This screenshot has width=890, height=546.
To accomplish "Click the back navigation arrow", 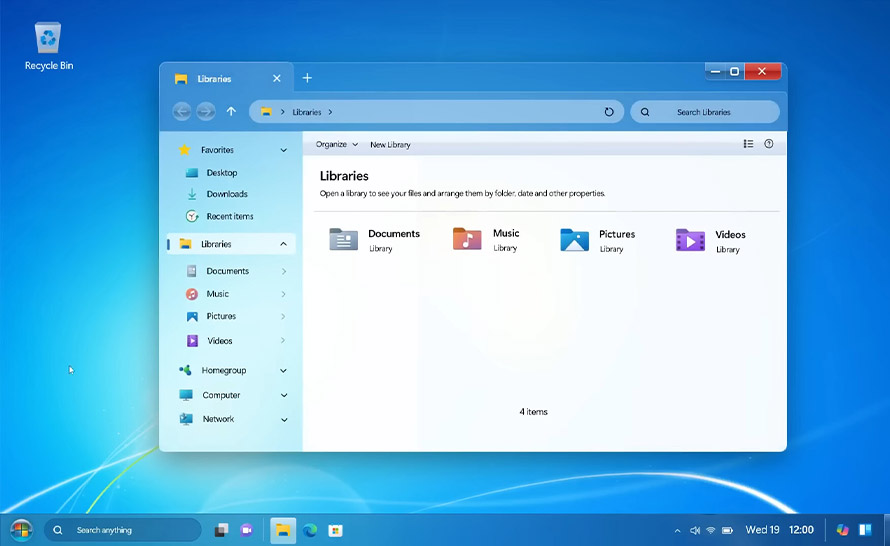I will [x=182, y=112].
